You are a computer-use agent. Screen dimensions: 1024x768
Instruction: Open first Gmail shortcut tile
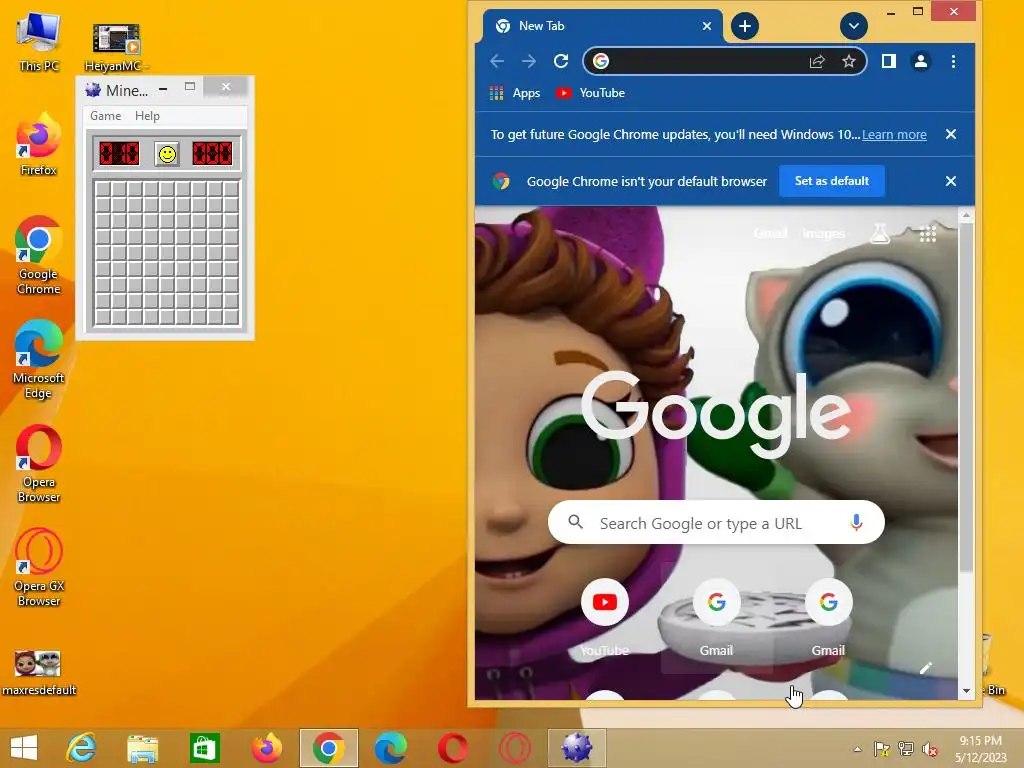pos(716,617)
